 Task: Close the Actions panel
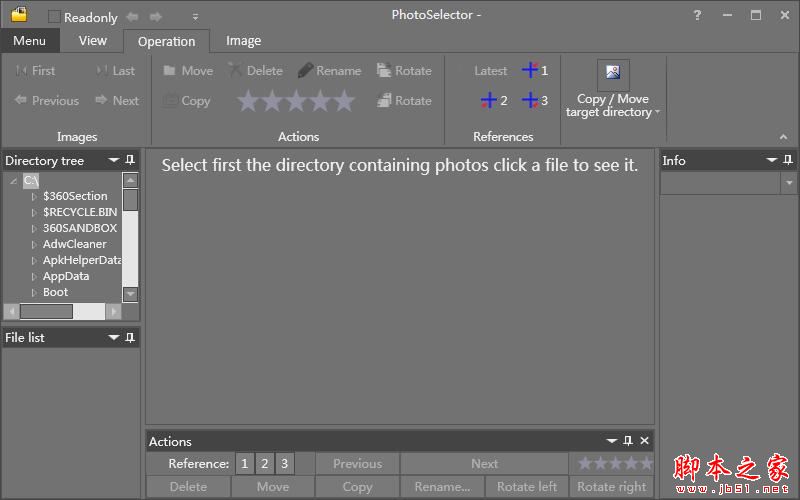[644, 441]
